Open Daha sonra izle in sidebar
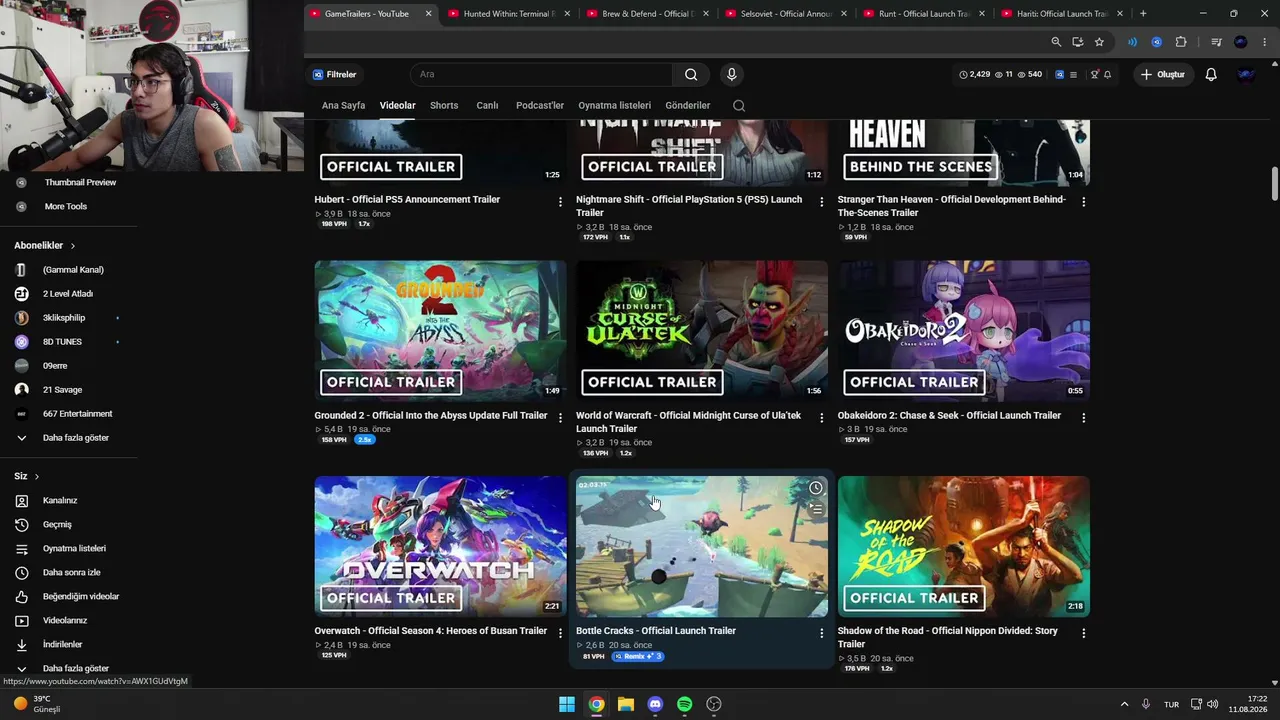This screenshot has width=1280, height=720. click(69, 573)
